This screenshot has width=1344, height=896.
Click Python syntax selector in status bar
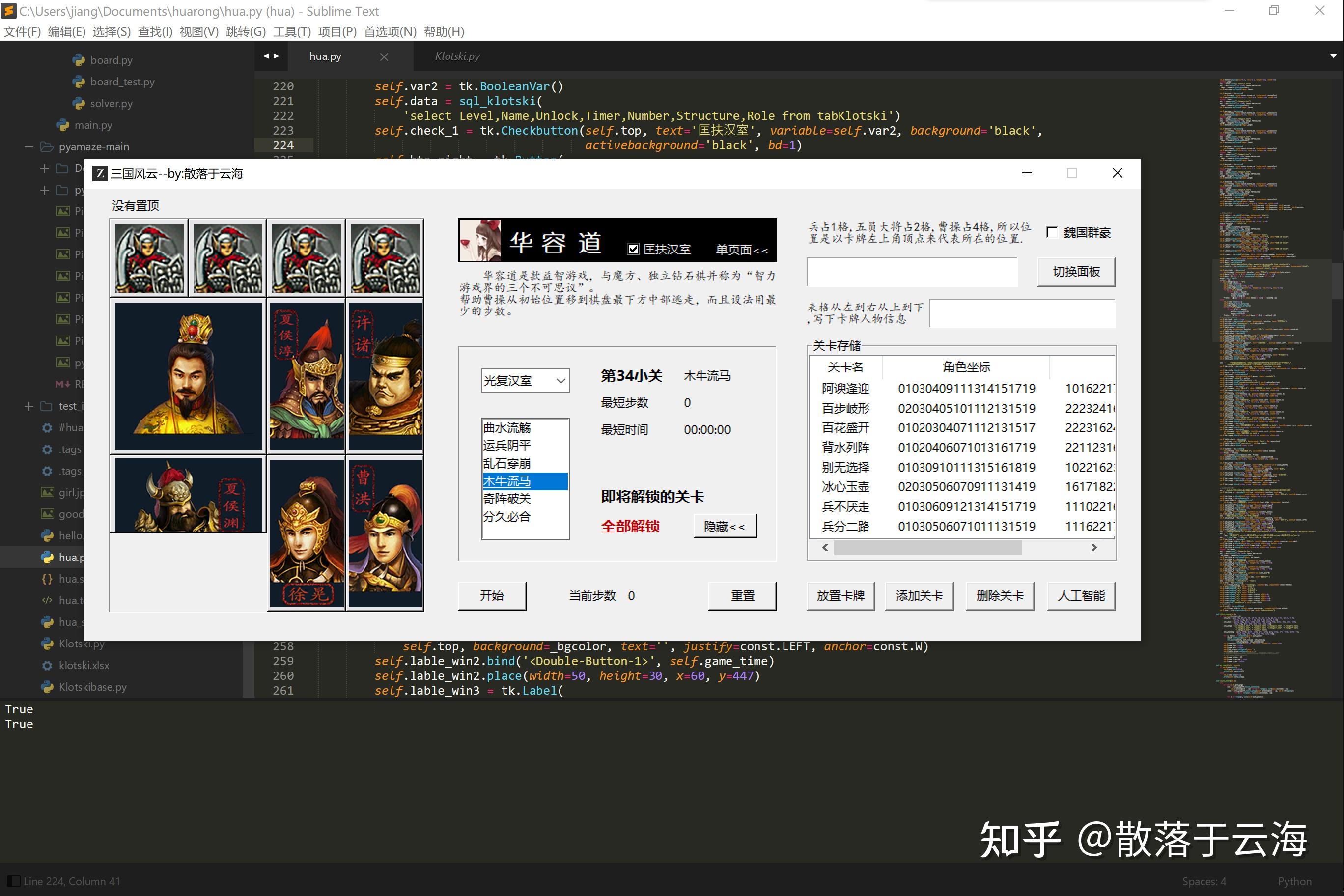1294,881
